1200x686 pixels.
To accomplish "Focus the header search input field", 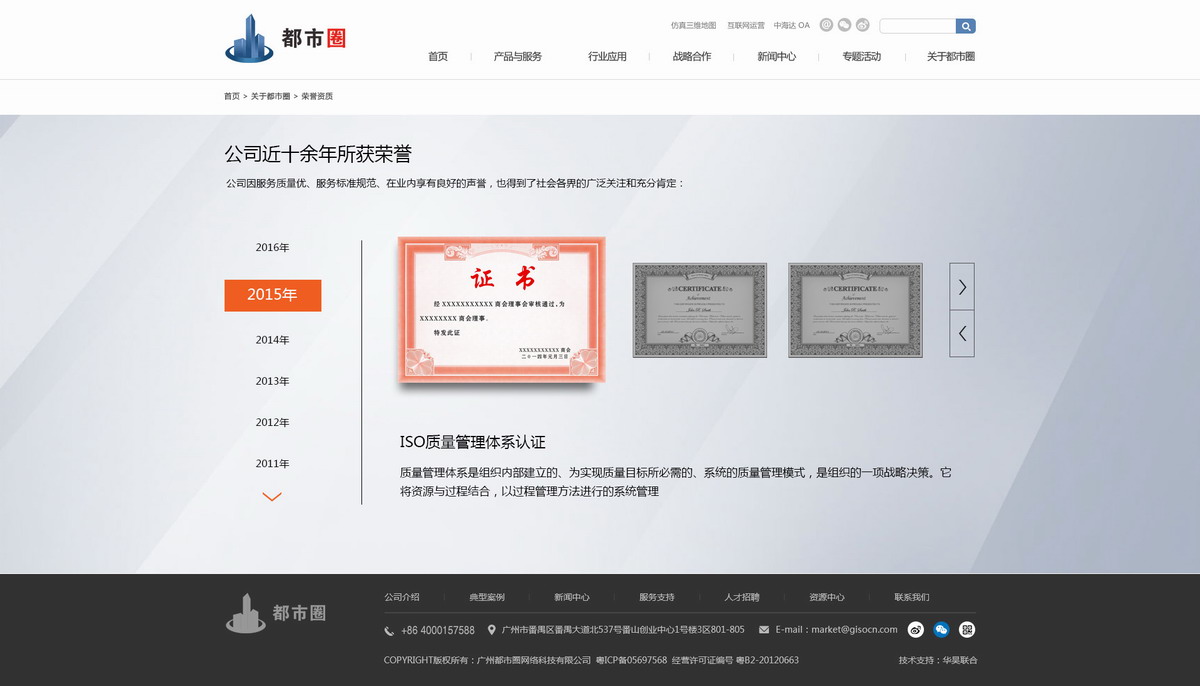I will [917, 26].
